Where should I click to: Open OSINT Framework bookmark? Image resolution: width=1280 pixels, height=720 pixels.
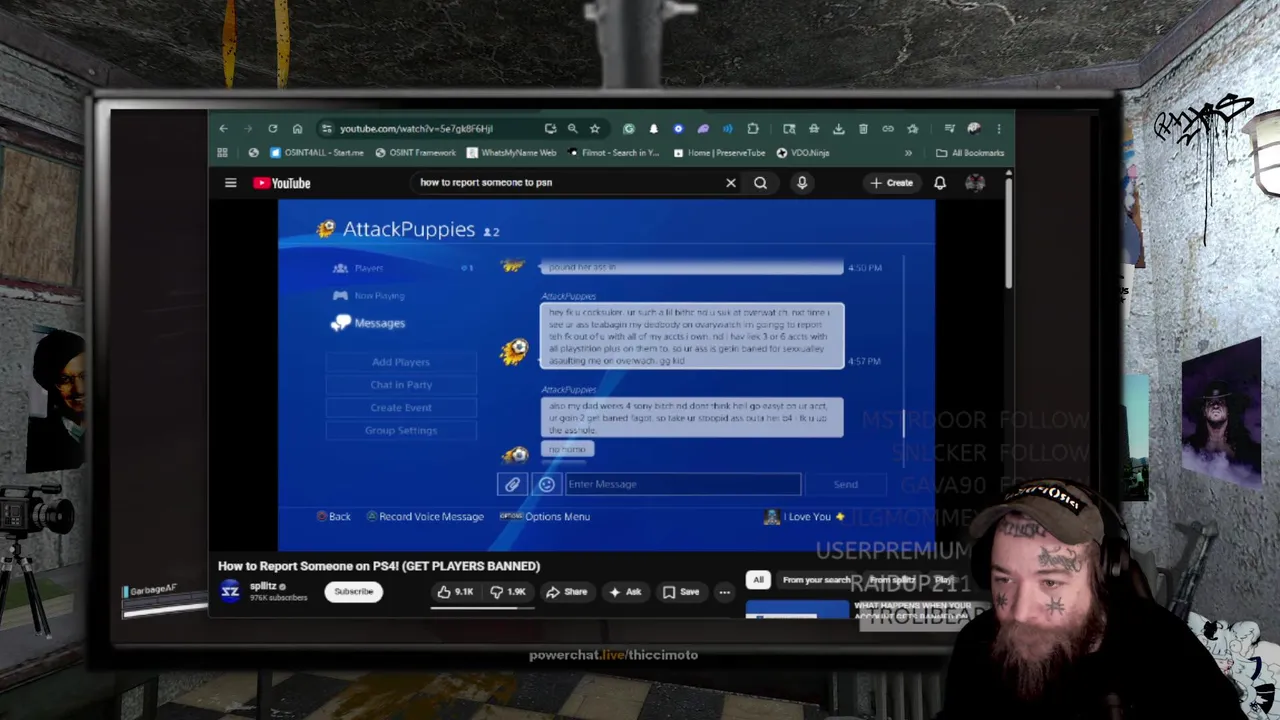tap(415, 153)
